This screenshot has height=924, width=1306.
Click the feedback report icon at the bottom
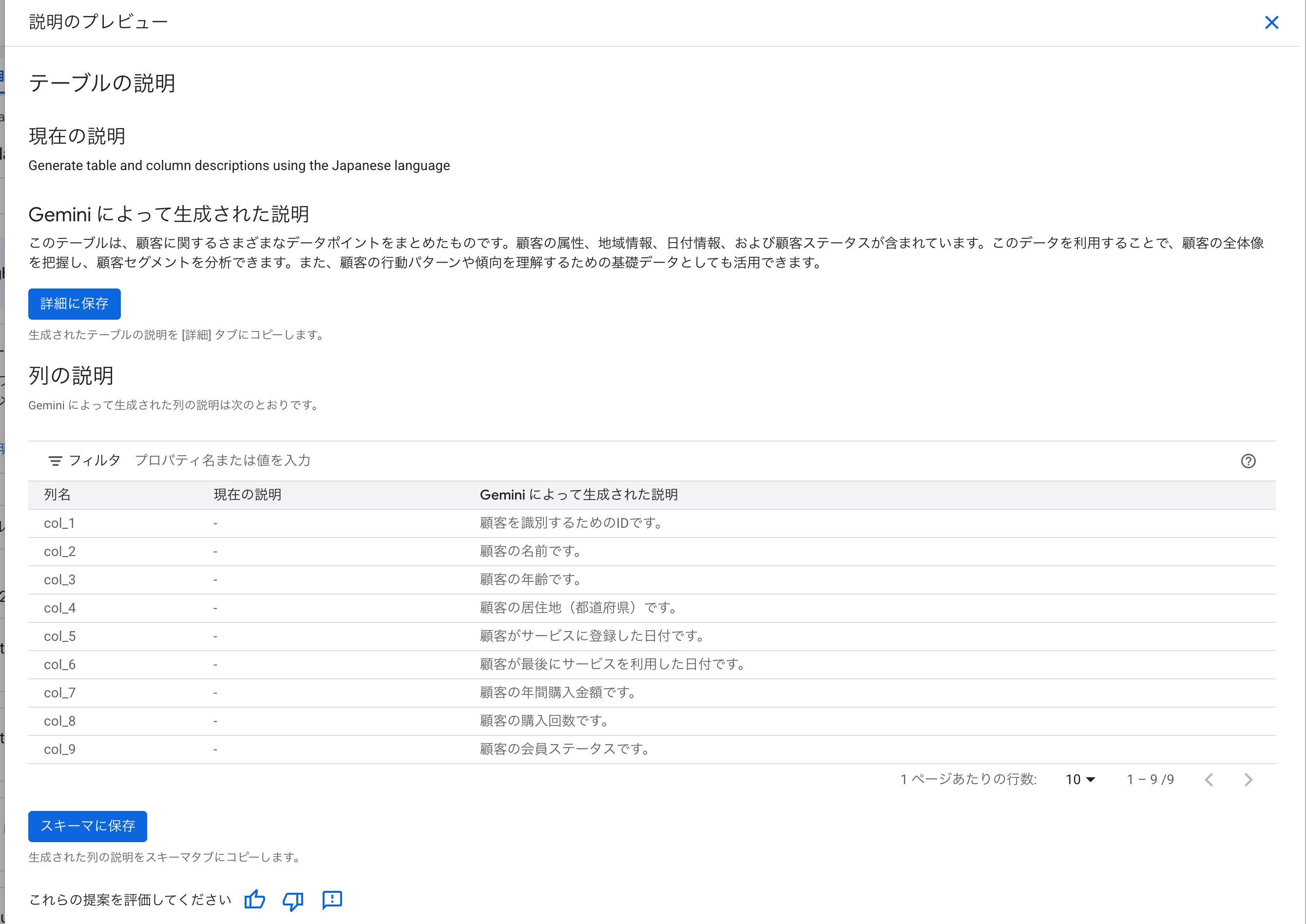(332, 900)
